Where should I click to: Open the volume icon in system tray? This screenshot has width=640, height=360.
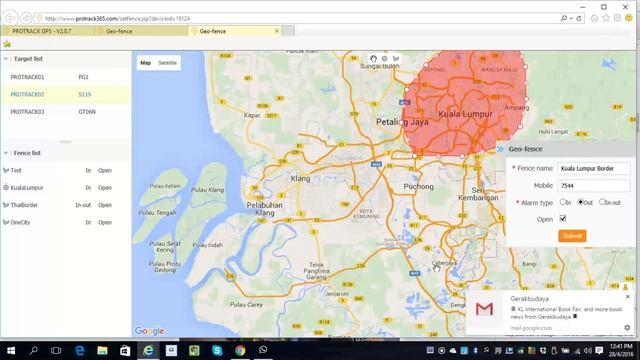(588, 351)
